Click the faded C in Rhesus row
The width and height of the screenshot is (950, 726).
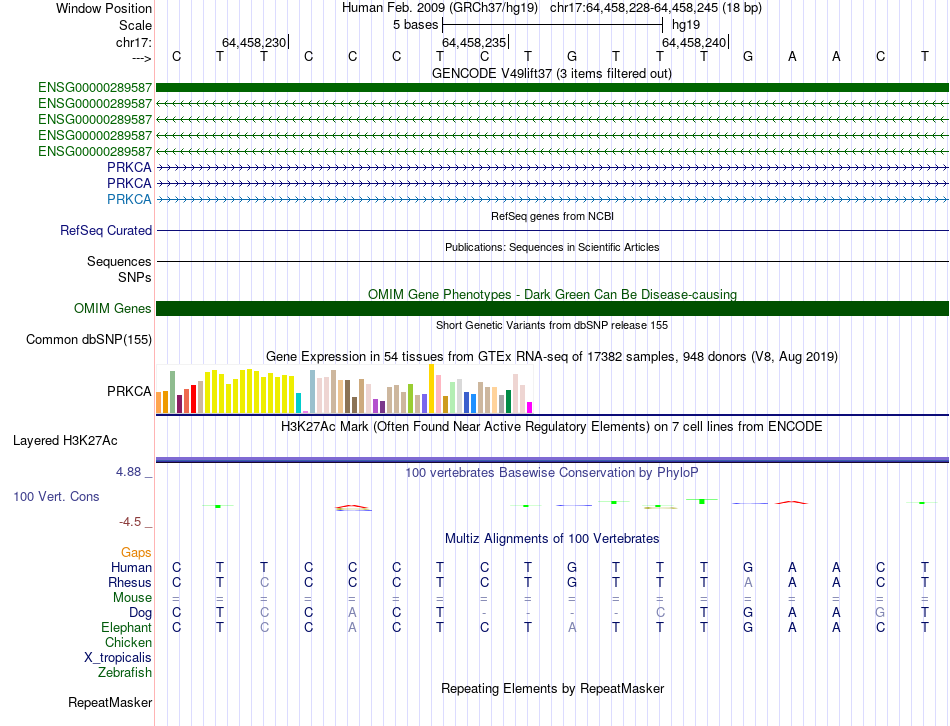click(x=264, y=582)
